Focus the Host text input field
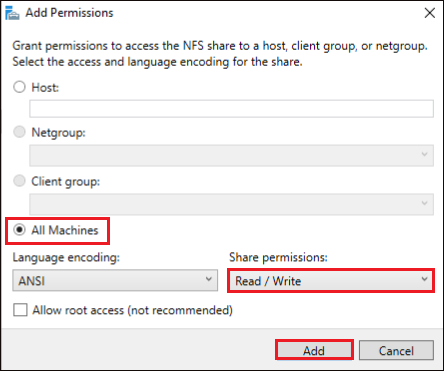Image resolution: width=444 pixels, height=371 pixels. pos(231,109)
